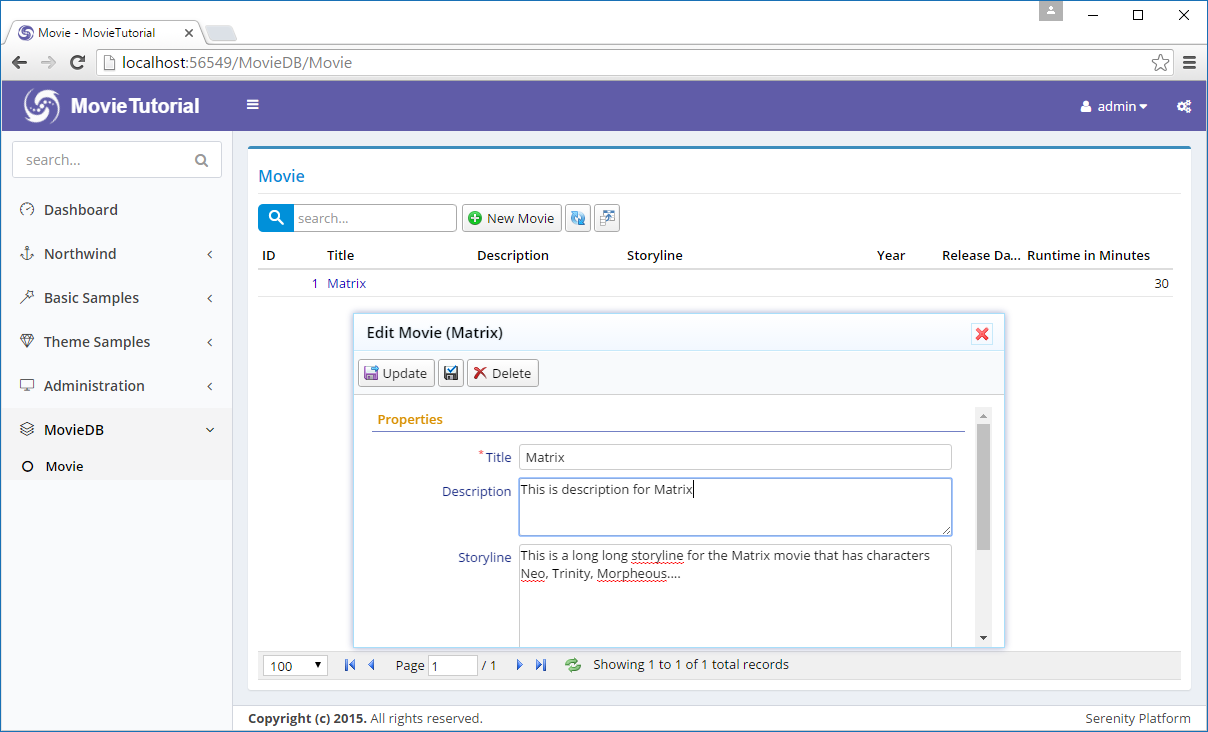The width and height of the screenshot is (1208, 732).
Task: Expand the Basic Samples sidebar menu
Action: [x=116, y=298]
